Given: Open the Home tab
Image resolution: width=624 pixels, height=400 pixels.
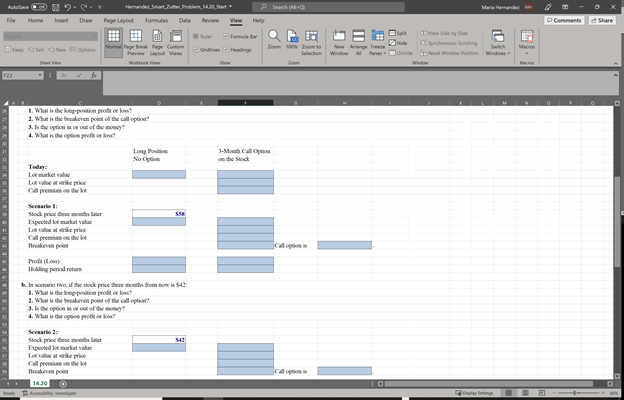Looking at the screenshot, I should pyautogui.click(x=35, y=20).
